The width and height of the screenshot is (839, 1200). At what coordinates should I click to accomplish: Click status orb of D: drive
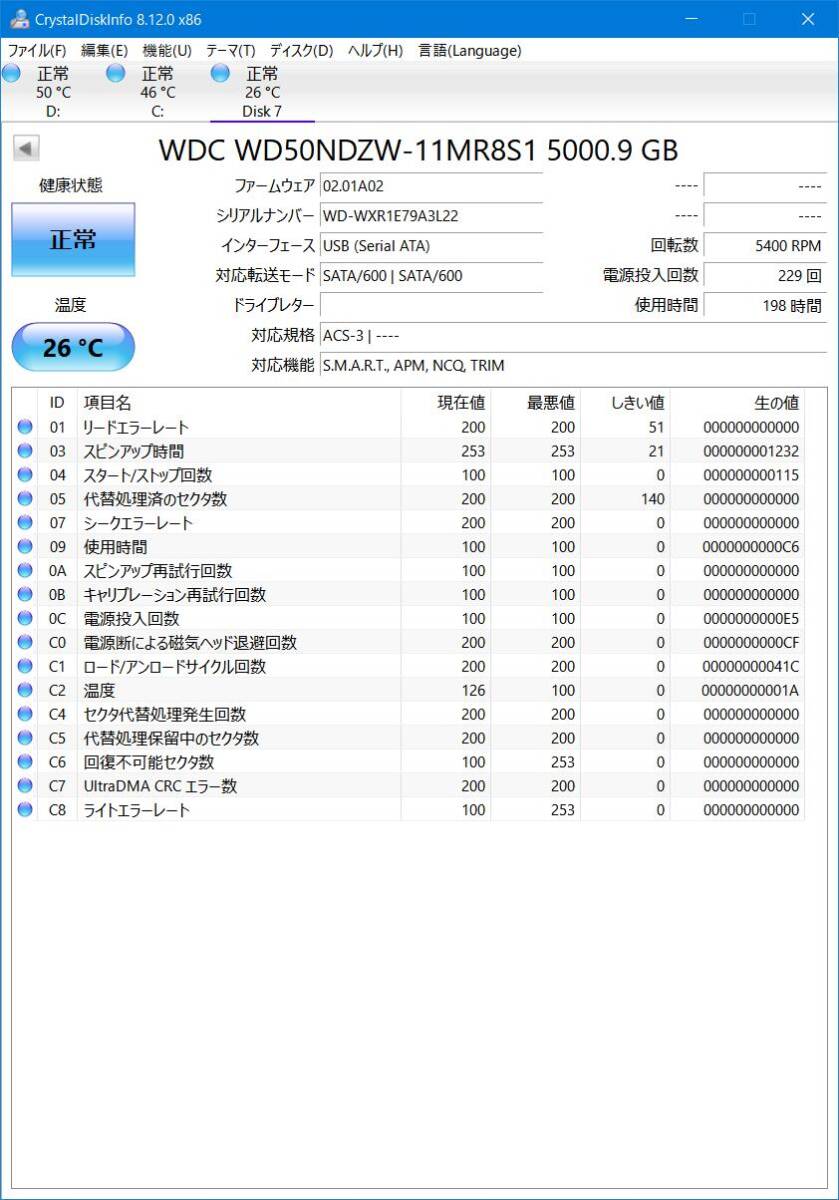(x=12, y=73)
